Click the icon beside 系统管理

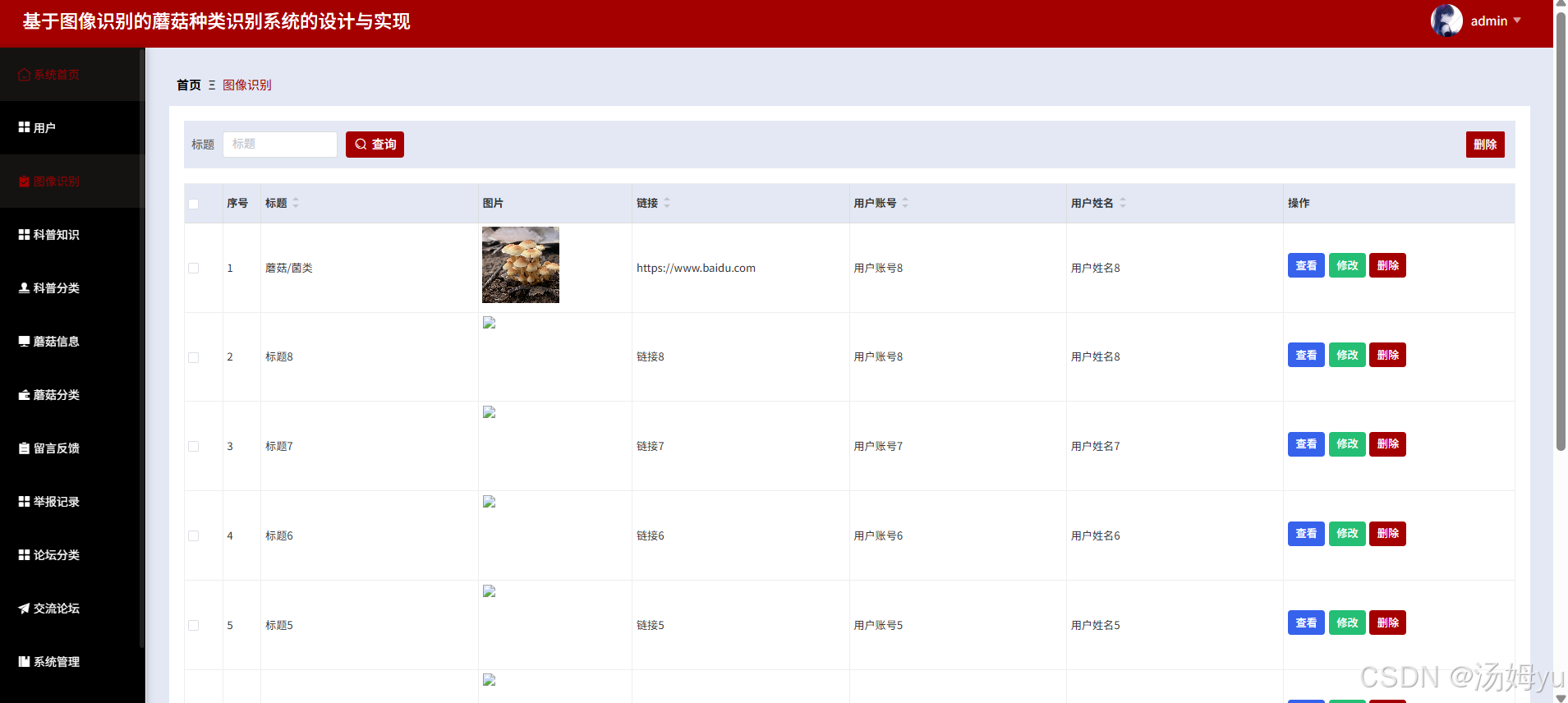click(x=24, y=662)
